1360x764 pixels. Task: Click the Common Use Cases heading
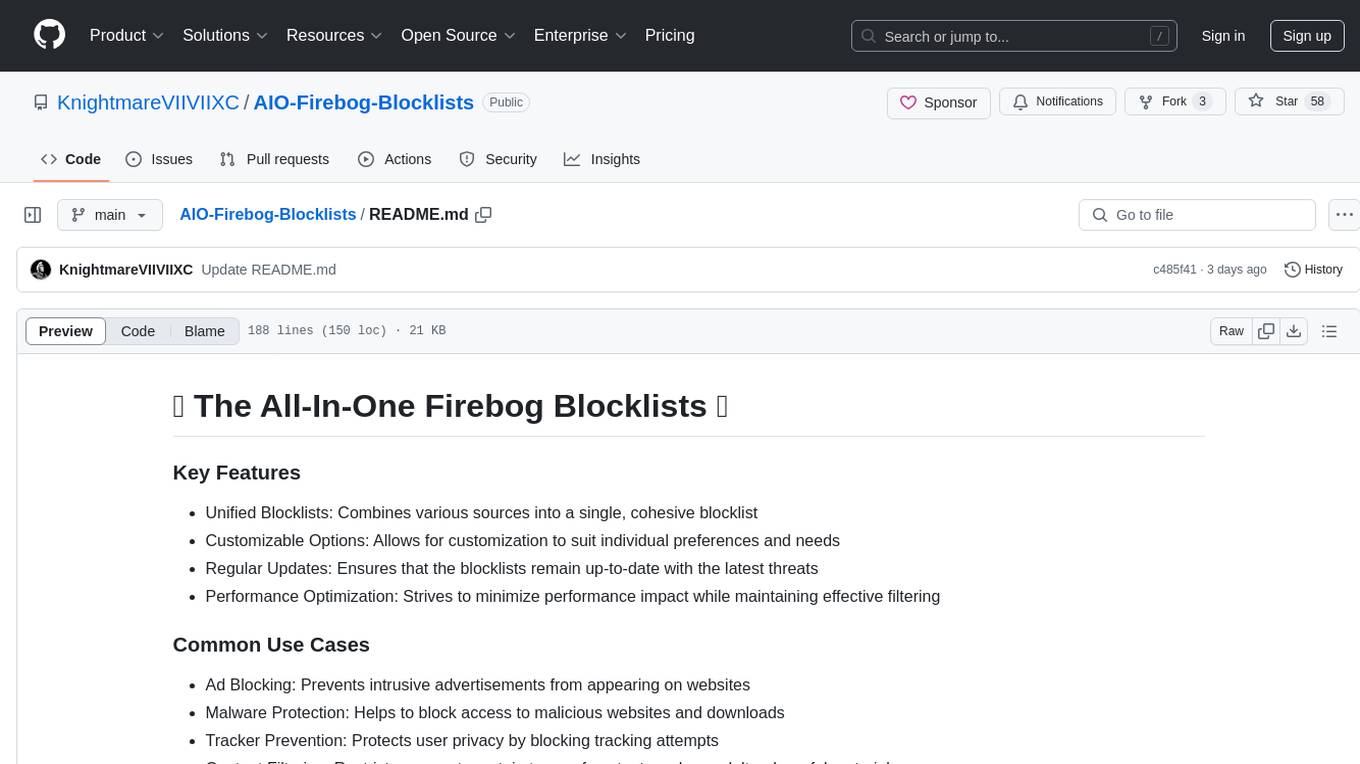coord(271,645)
